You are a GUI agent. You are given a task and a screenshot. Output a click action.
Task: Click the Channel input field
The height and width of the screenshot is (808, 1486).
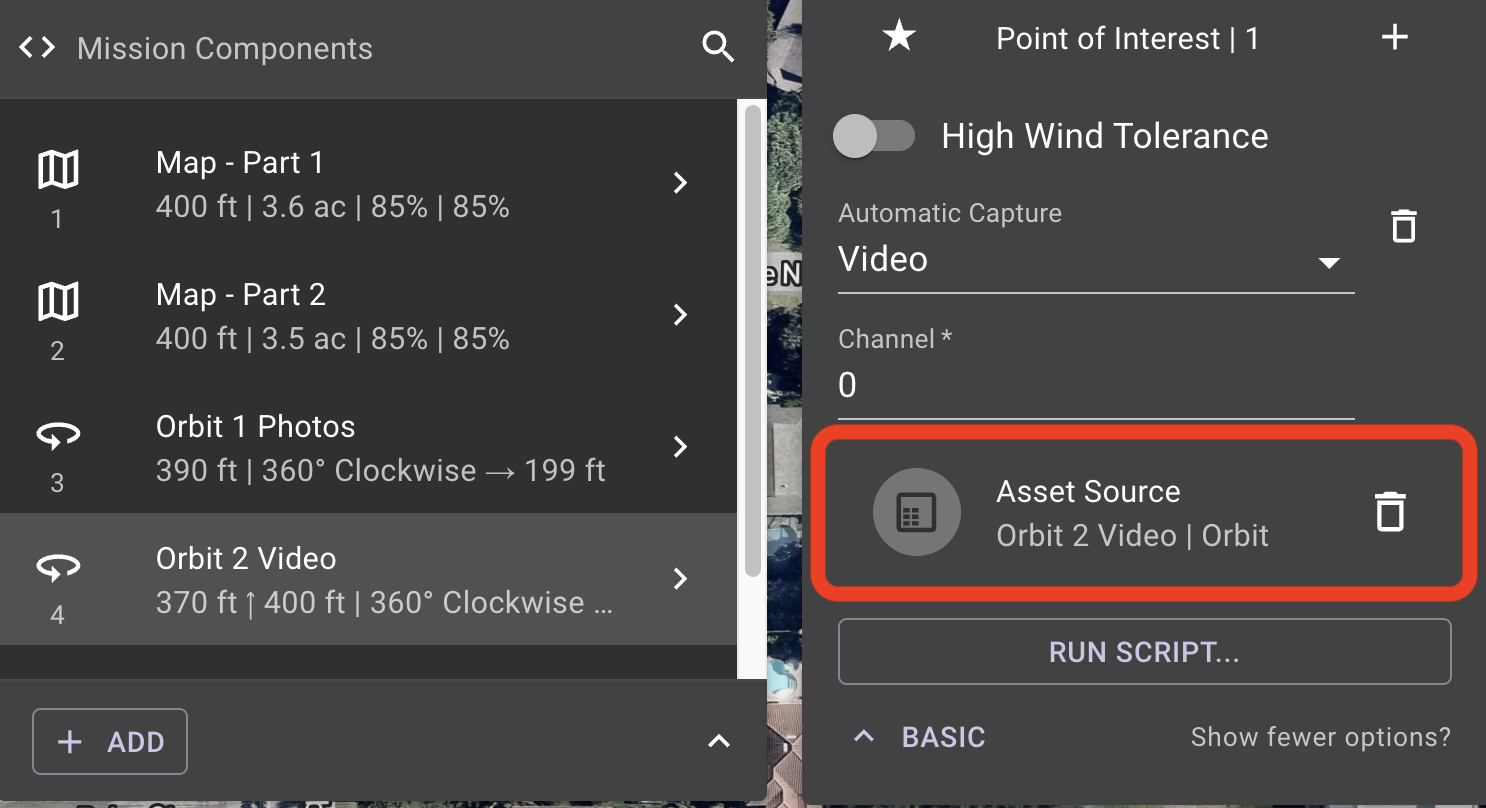tap(1095, 385)
